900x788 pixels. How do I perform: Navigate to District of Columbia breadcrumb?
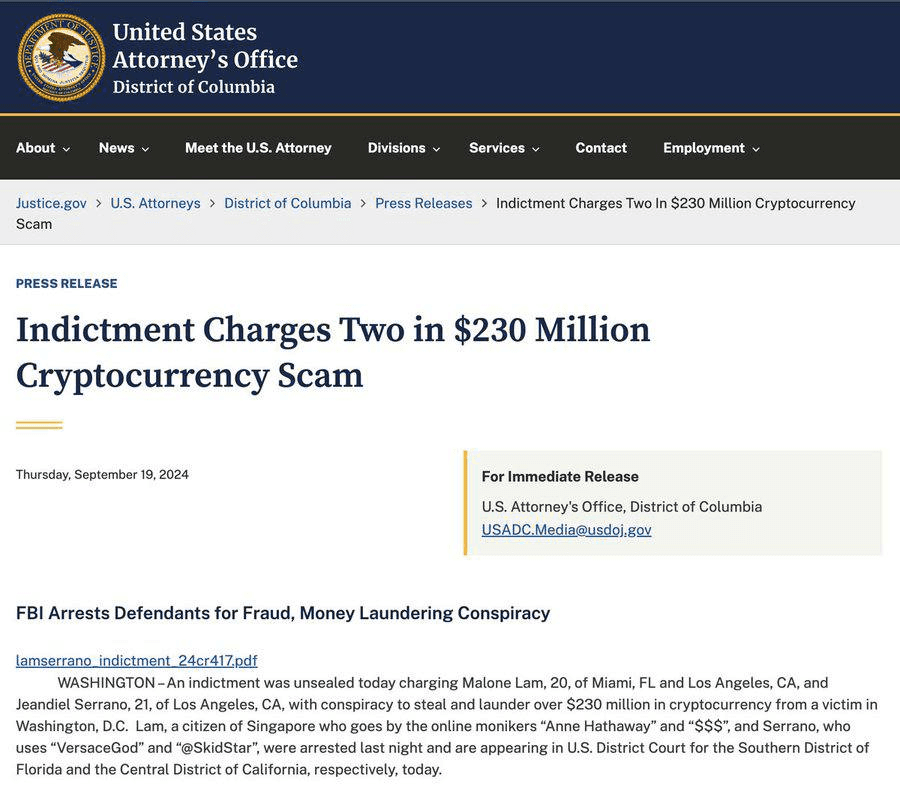[x=288, y=203]
